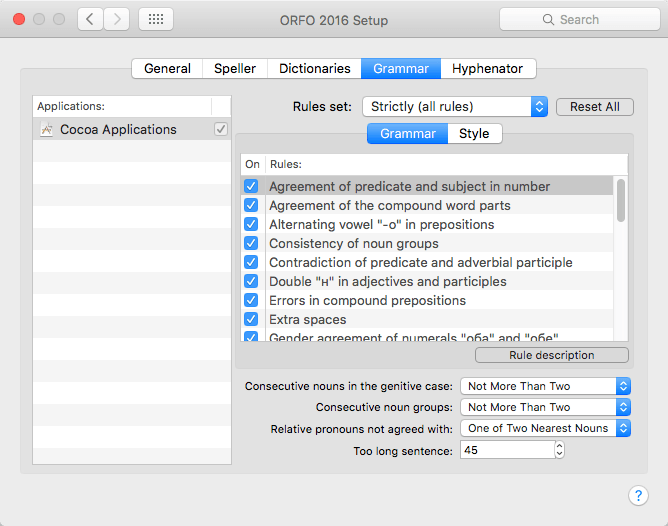Toggle Cocoa Applications checkbox
668x526 pixels.
[221, 129]
